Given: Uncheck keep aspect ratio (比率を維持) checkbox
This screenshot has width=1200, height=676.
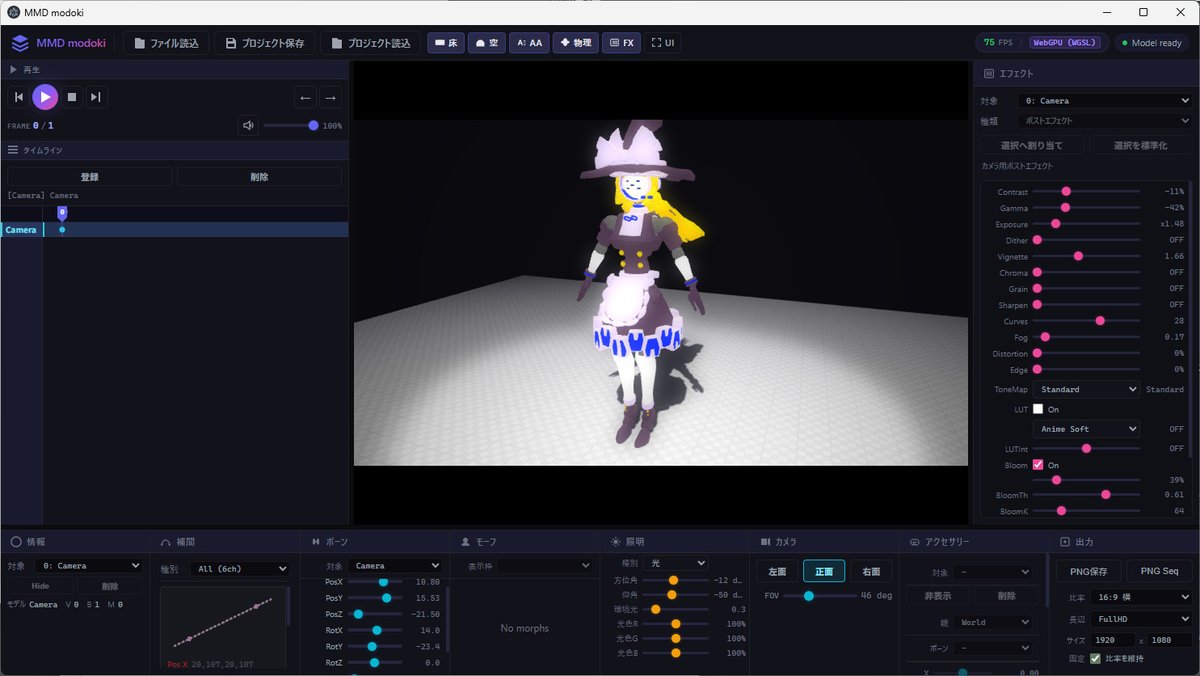Looking at the screenshot, I should (x=1096, y=658).
